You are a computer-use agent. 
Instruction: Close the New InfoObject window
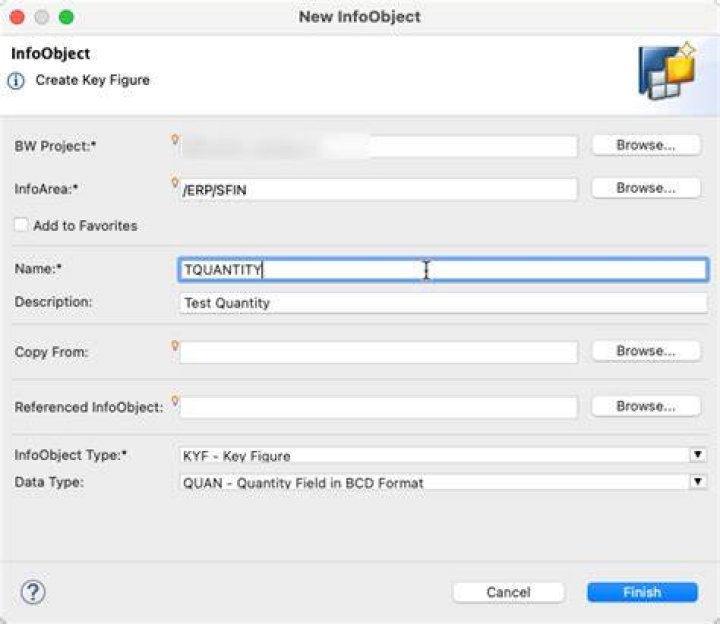17,17
